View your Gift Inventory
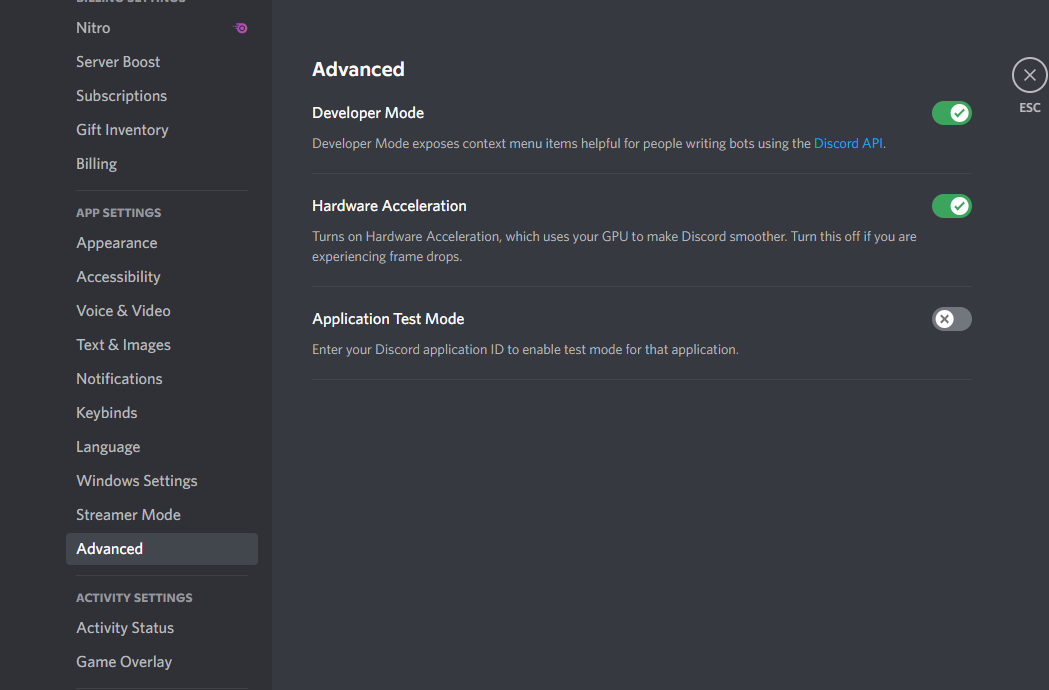This screenshot has height=690, width=1049. 122,129
